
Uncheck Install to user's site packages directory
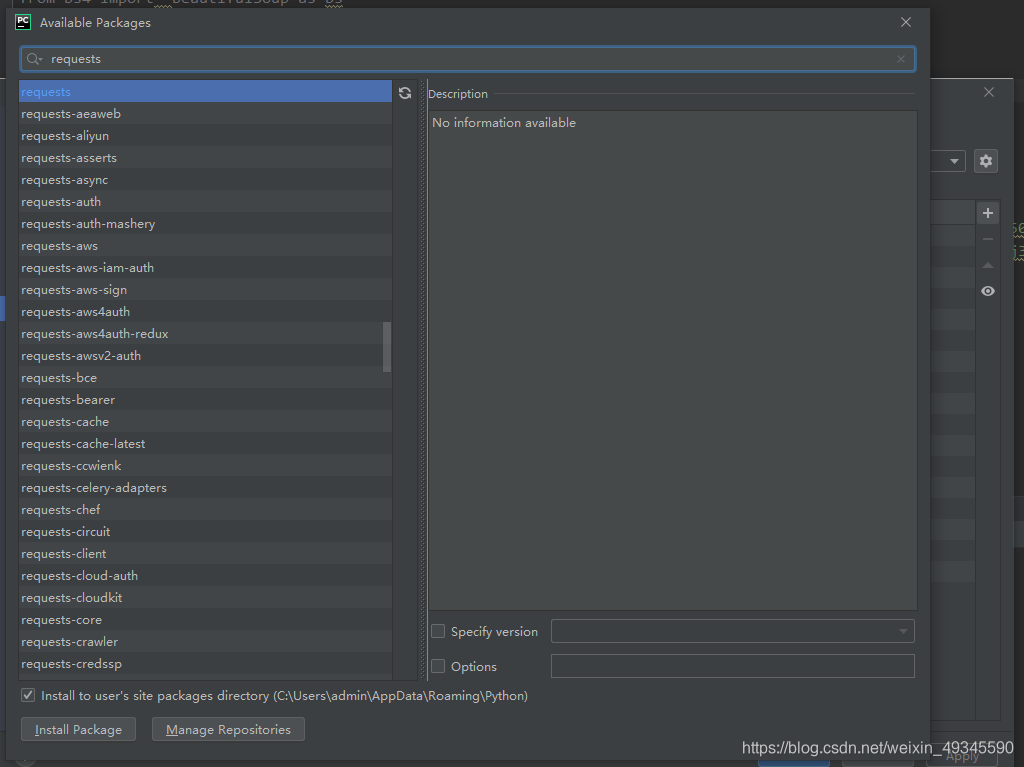coord(28,695)
